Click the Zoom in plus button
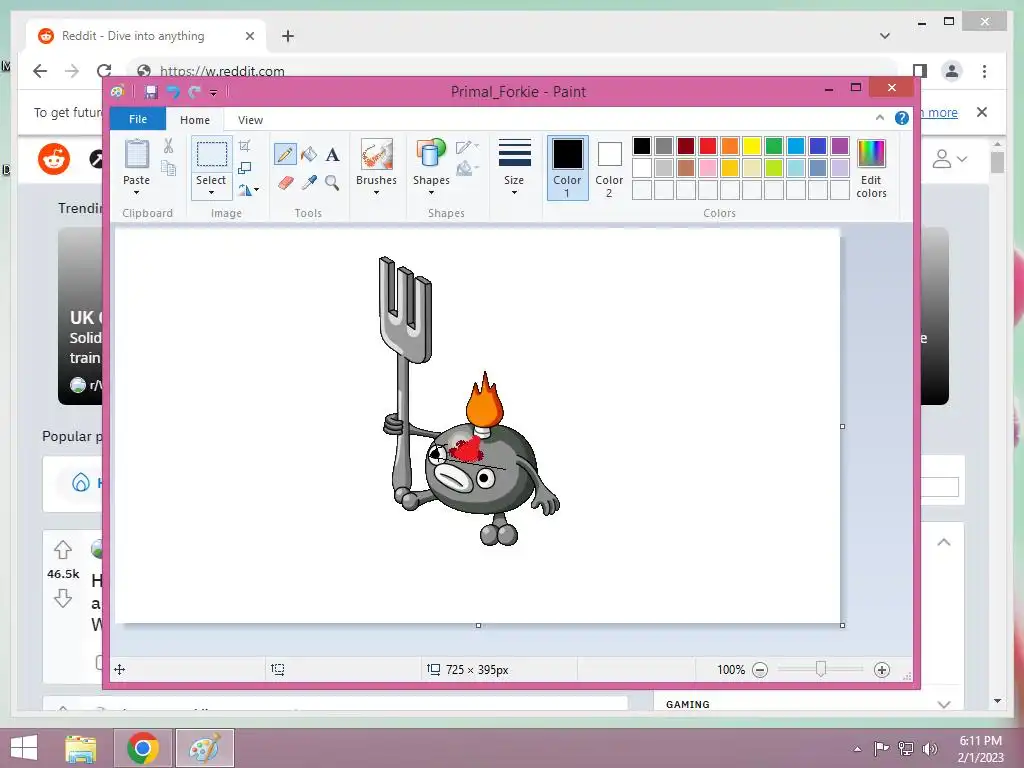 click(882, 670)
